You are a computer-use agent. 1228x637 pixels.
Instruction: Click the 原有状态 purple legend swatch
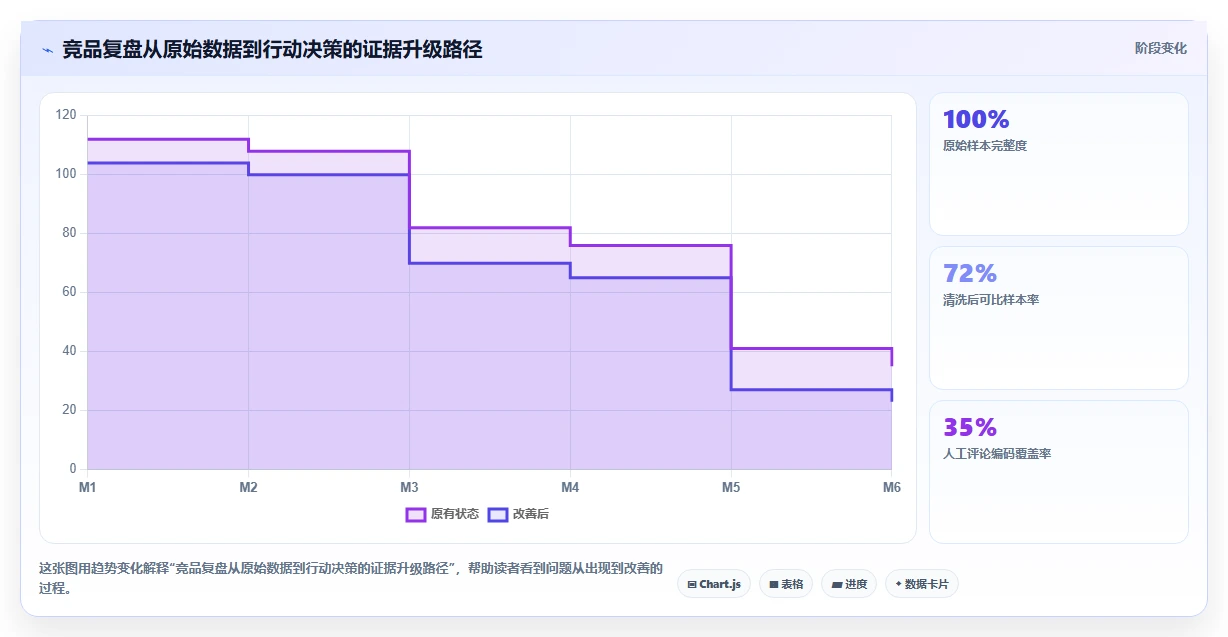click(x=416, y=514)
